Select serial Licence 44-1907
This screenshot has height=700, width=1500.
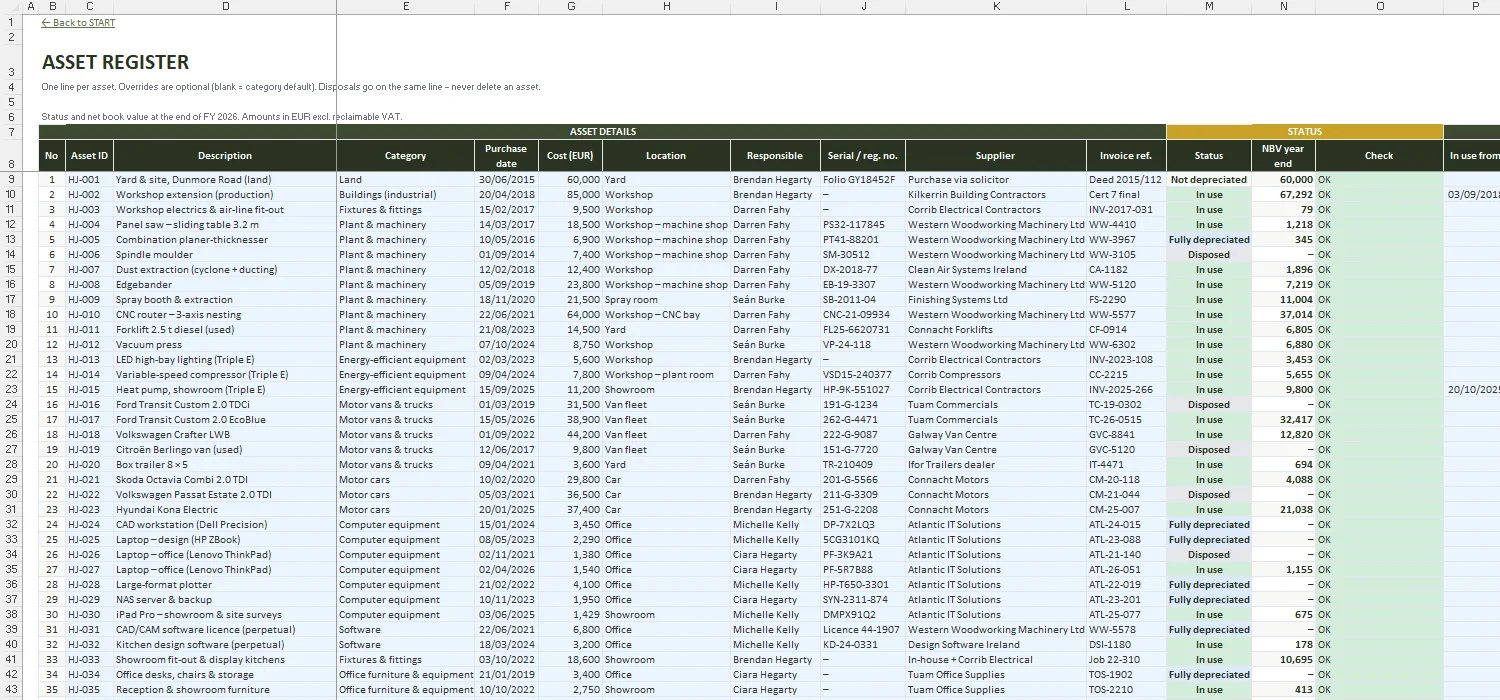coord(863,630)
